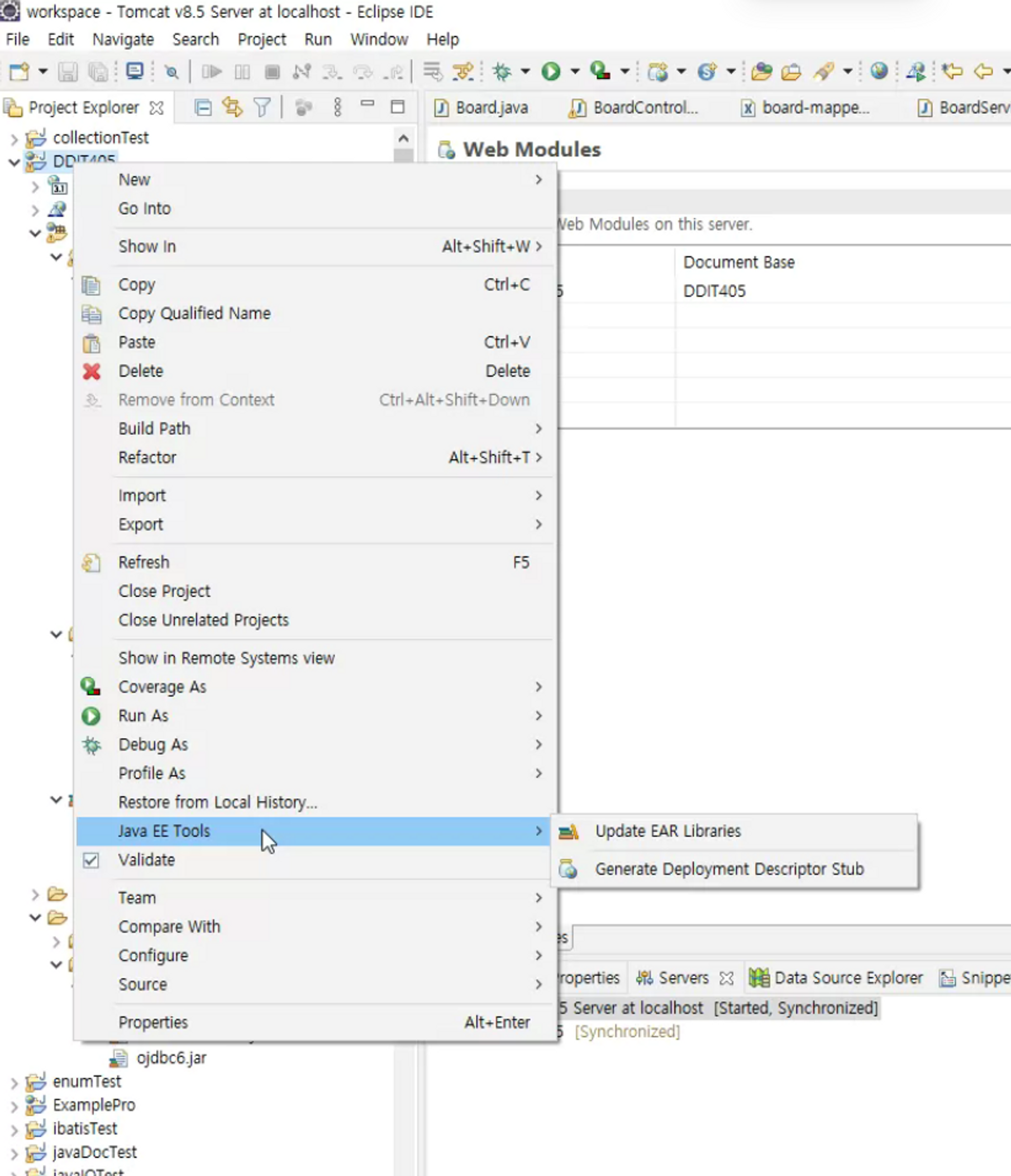Open the Data Source Explorer tab
The width and height of the screenshot is (1011, 1176).
click(836, 978)
